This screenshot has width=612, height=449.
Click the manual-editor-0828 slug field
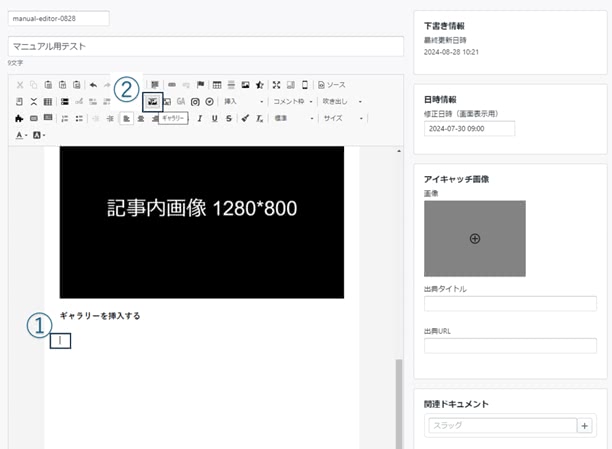[x=59, y=18]
